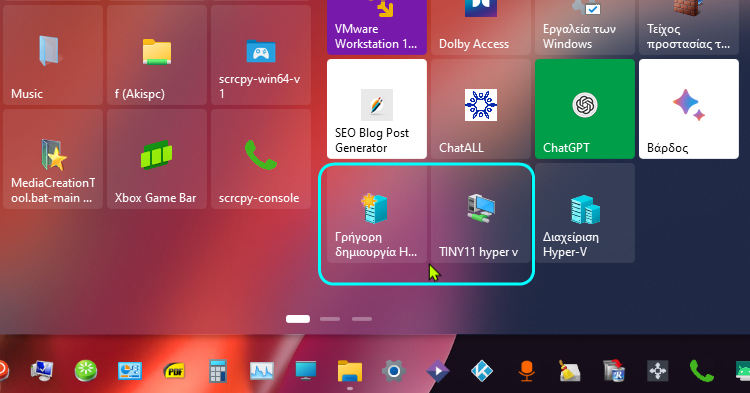Switch to the second page indicator
750x393 pixels.
pos(330,319)
